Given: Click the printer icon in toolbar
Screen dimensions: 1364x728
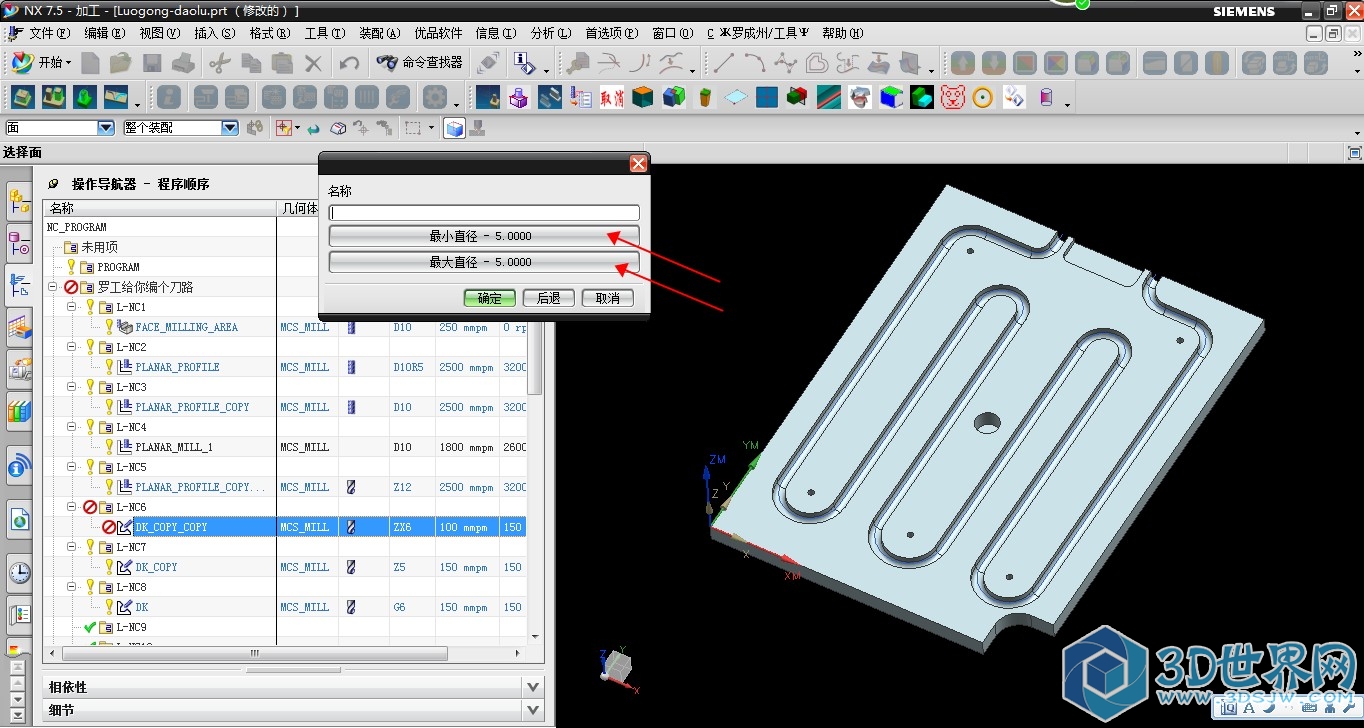Looking at the screenshot, I should 183,63.
